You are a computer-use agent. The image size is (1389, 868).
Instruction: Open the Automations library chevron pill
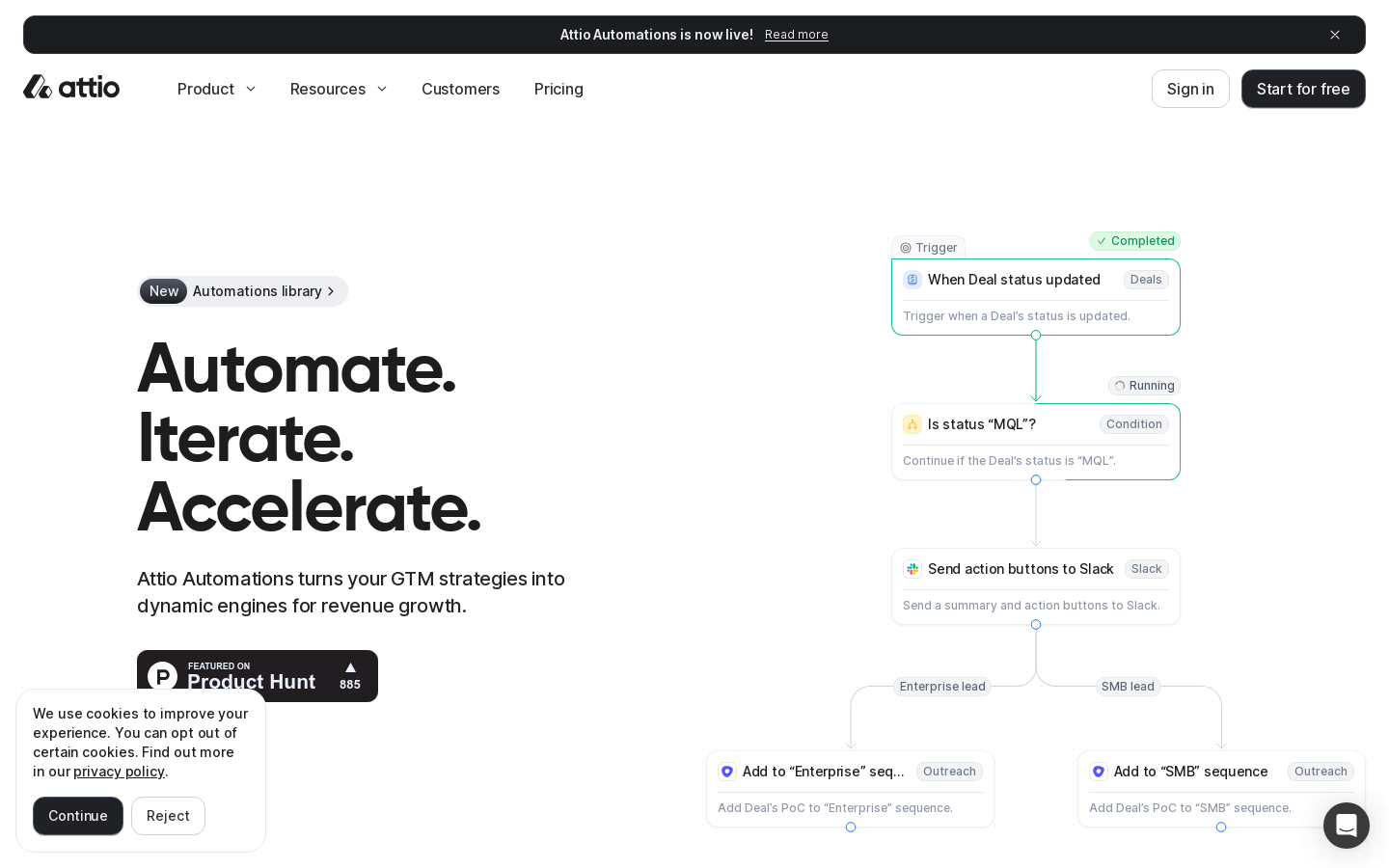click(x=243, y=291)
